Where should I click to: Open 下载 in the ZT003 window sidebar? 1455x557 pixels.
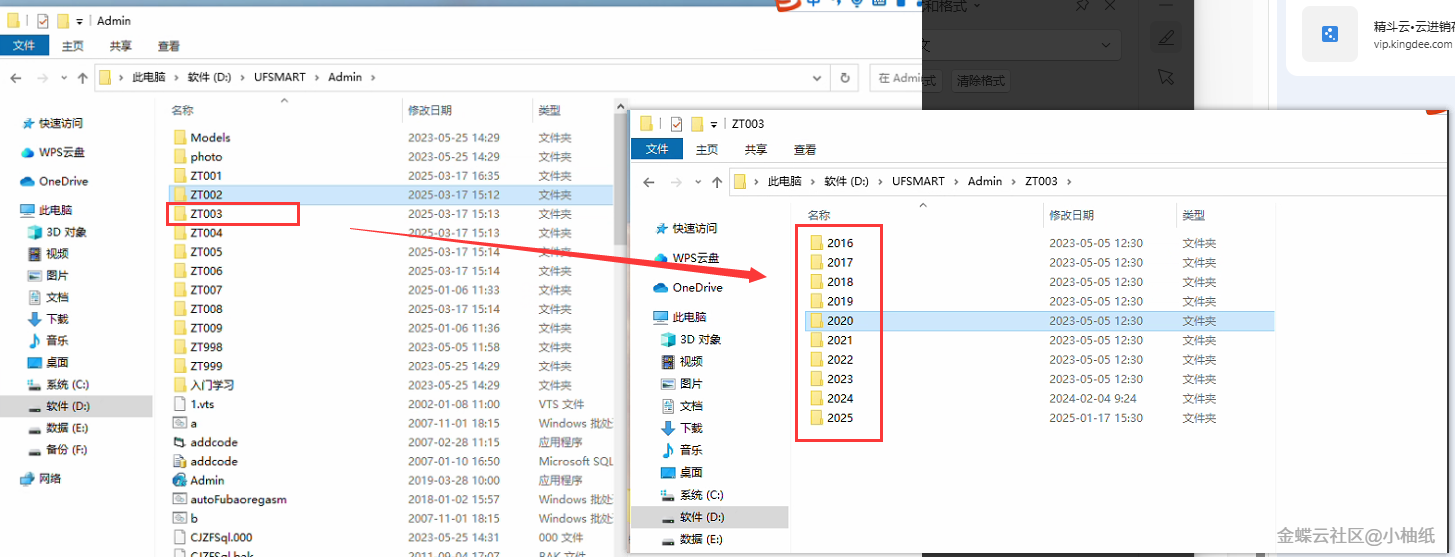click(x=691, y=428)
